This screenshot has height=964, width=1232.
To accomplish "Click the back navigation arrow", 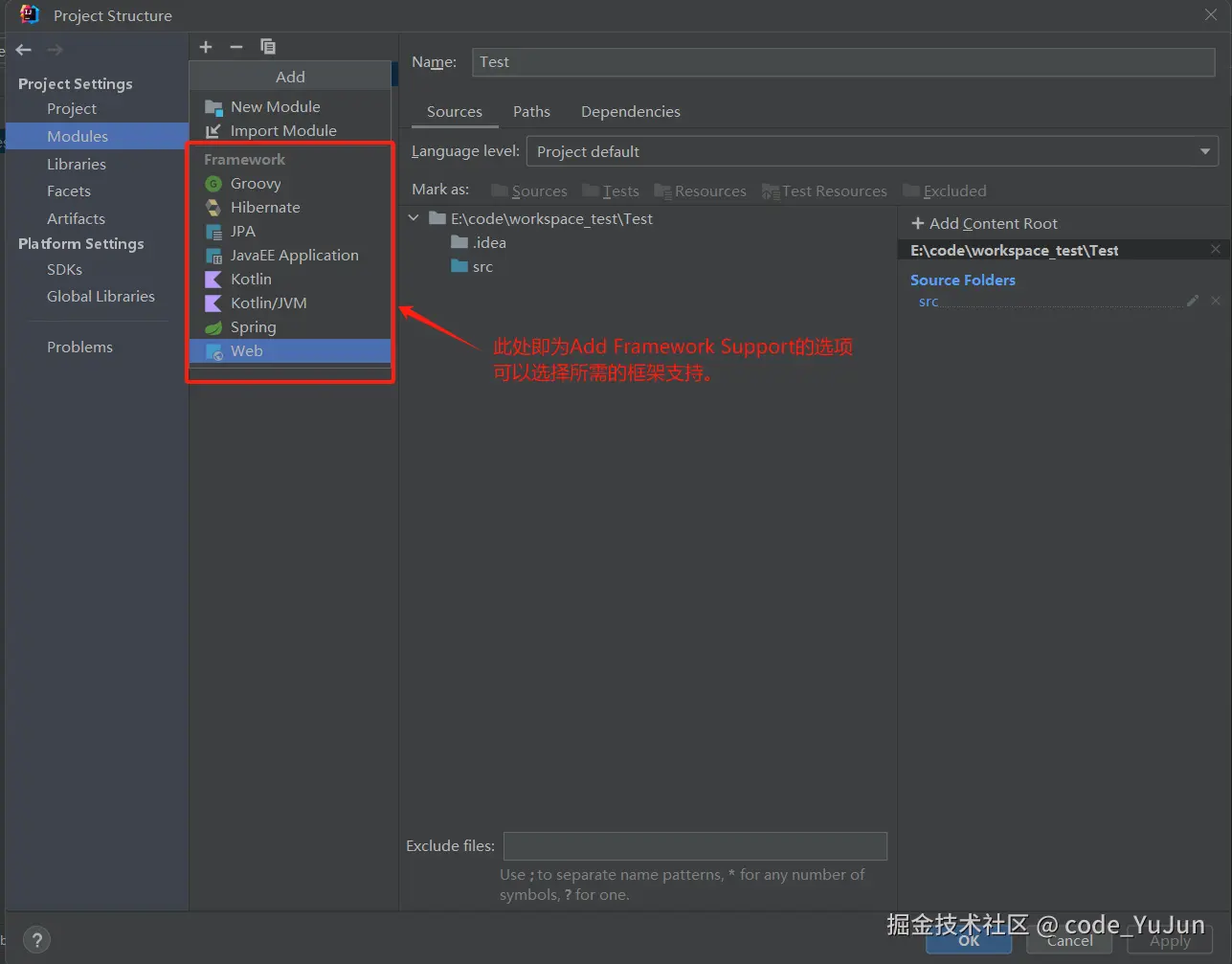I will [24, 50].
